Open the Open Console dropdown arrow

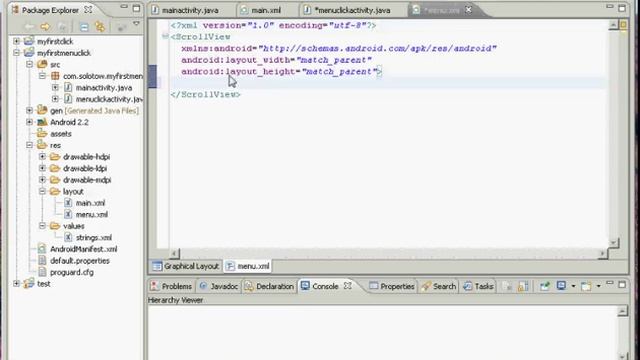(x=598, y=287)
